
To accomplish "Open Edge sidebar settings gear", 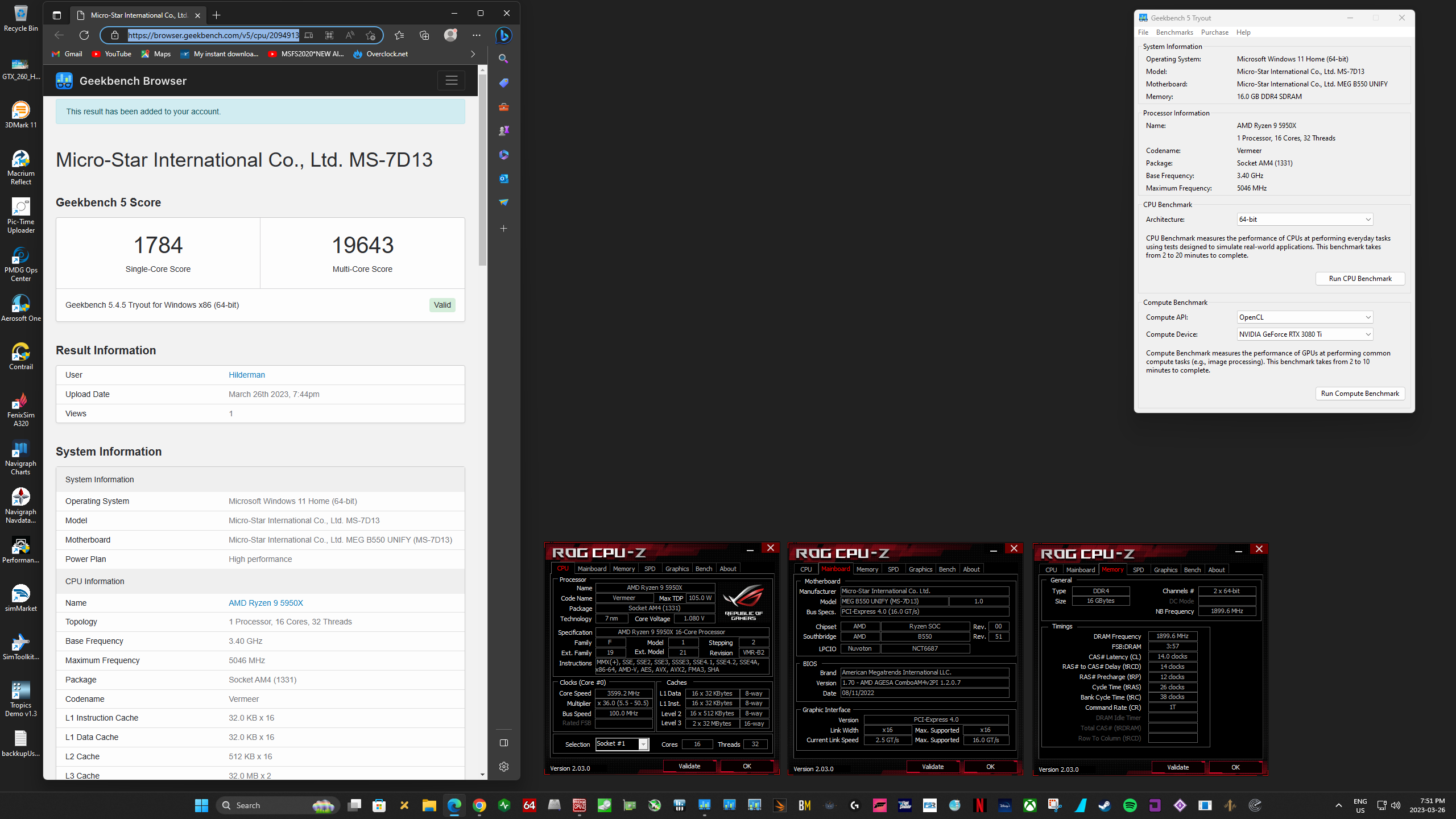I will tap(504, 767).
